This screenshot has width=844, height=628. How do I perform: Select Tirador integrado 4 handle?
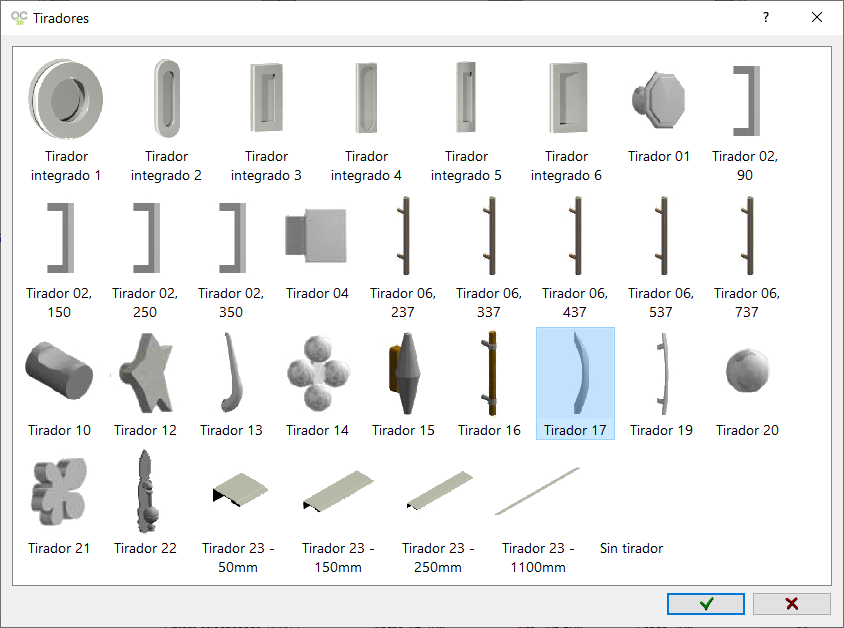[366, 120]
